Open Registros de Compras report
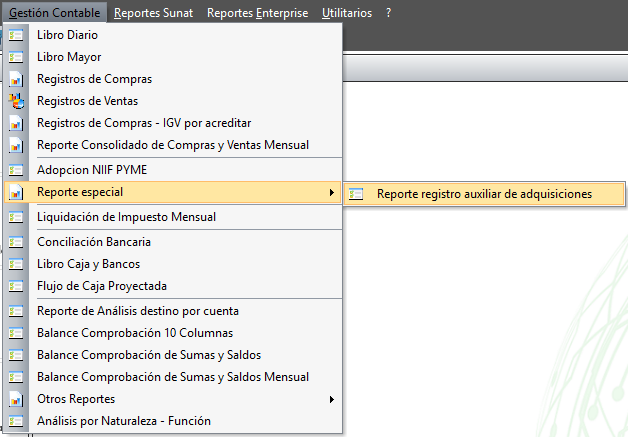This screenshot has height=437, width=628. pos(173,79)
